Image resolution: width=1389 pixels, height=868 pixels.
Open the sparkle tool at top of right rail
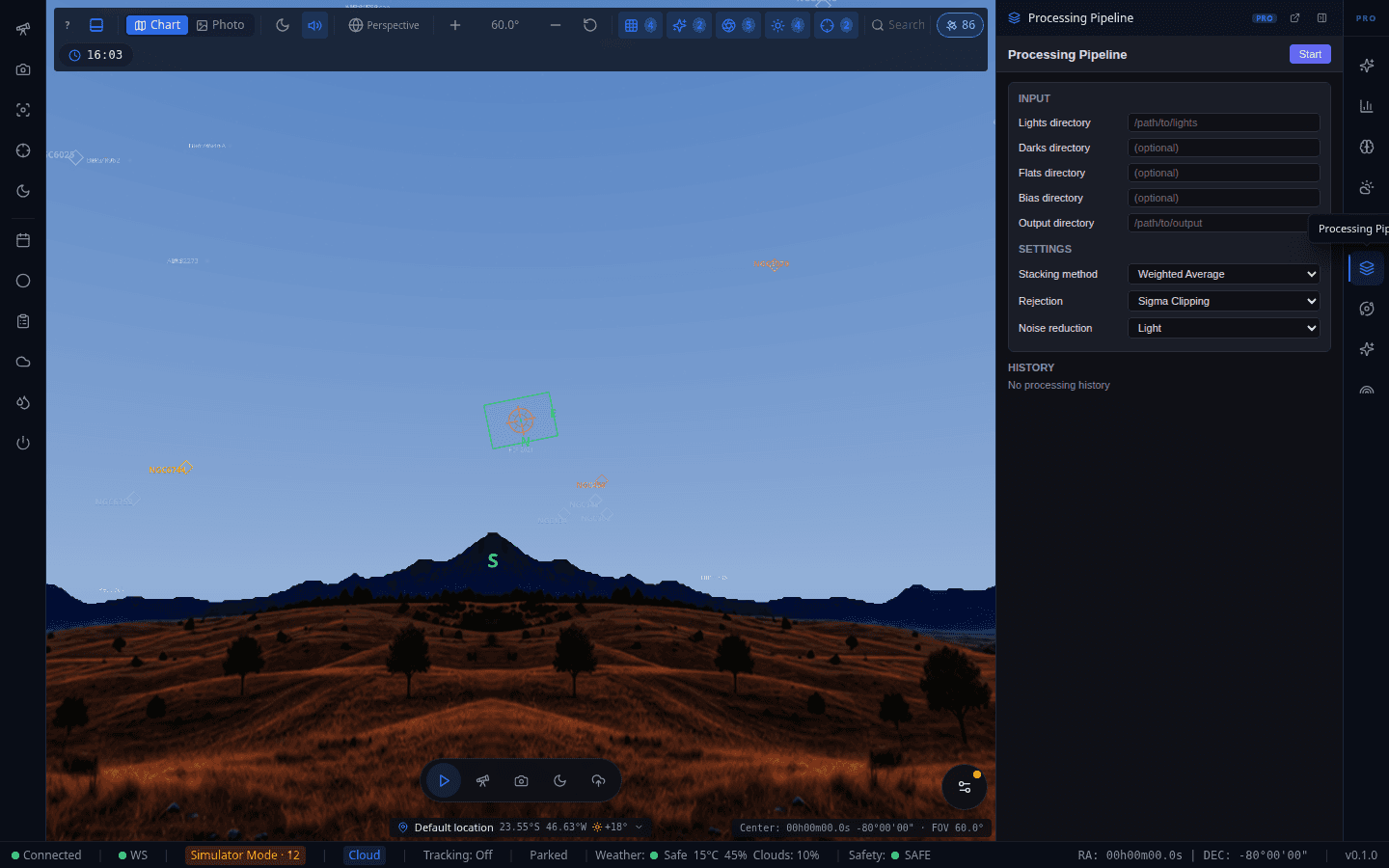pos(1366,66)
